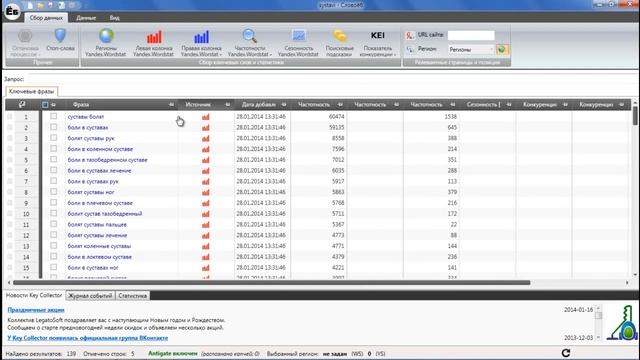Image resolution: width=640 pixels, height=360 pixels.
Task: Click the Key Collector broom logo in the news panel
Action: tap(622, 322)
